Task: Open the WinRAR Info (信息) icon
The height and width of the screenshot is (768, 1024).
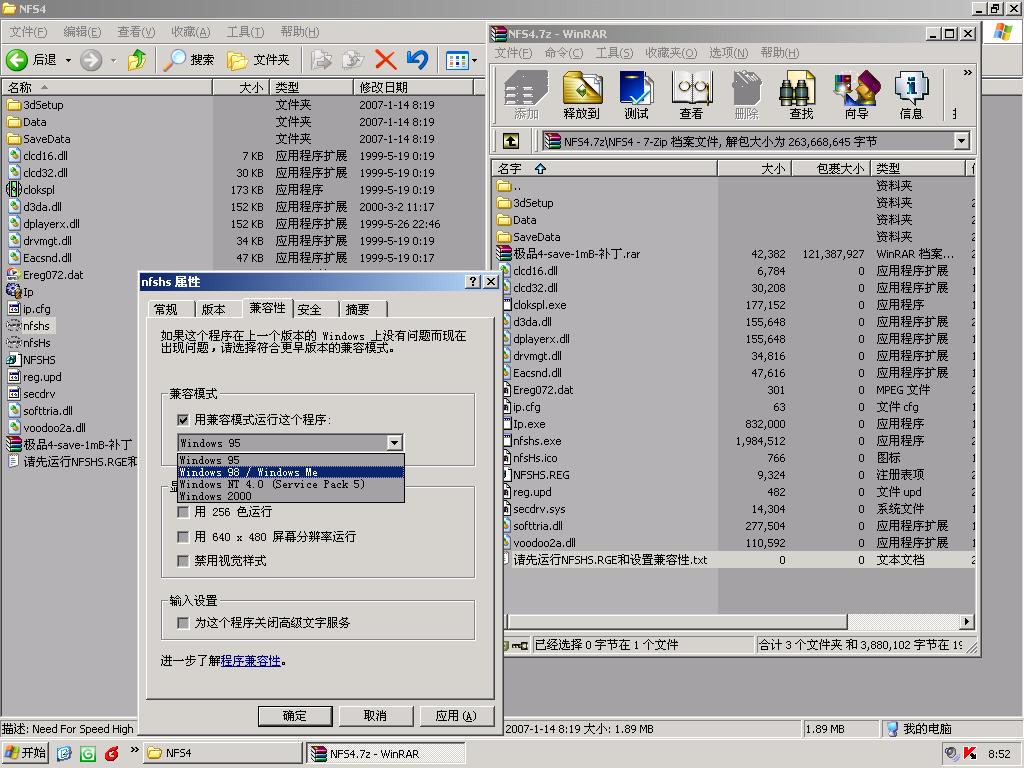Action: pyautogui.click(x=911, y=95)
